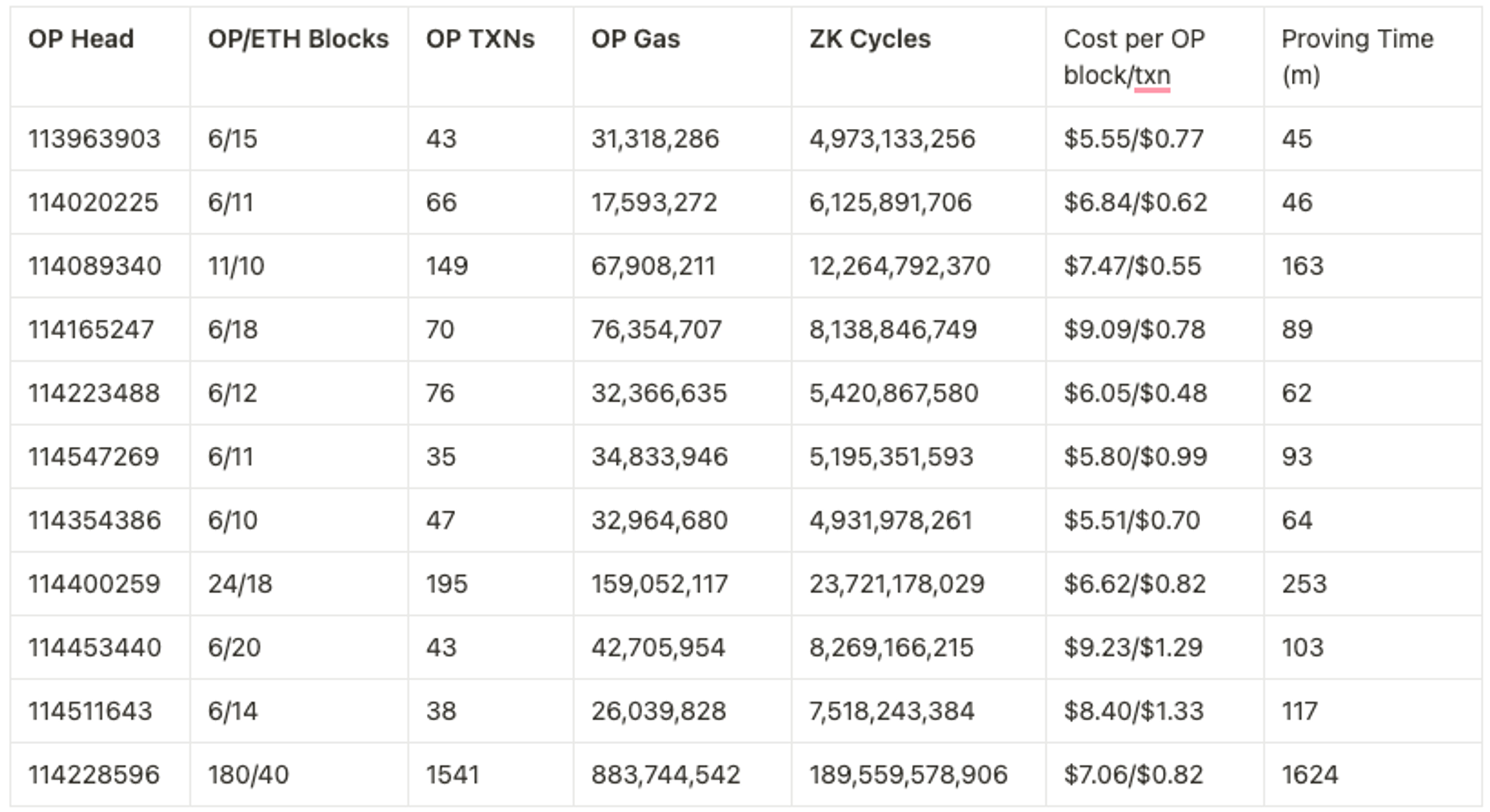Click the cost value $7.47/$0.55
Image resolution: width=1490 pixels, height=812 pixels.
[1132, 266]
